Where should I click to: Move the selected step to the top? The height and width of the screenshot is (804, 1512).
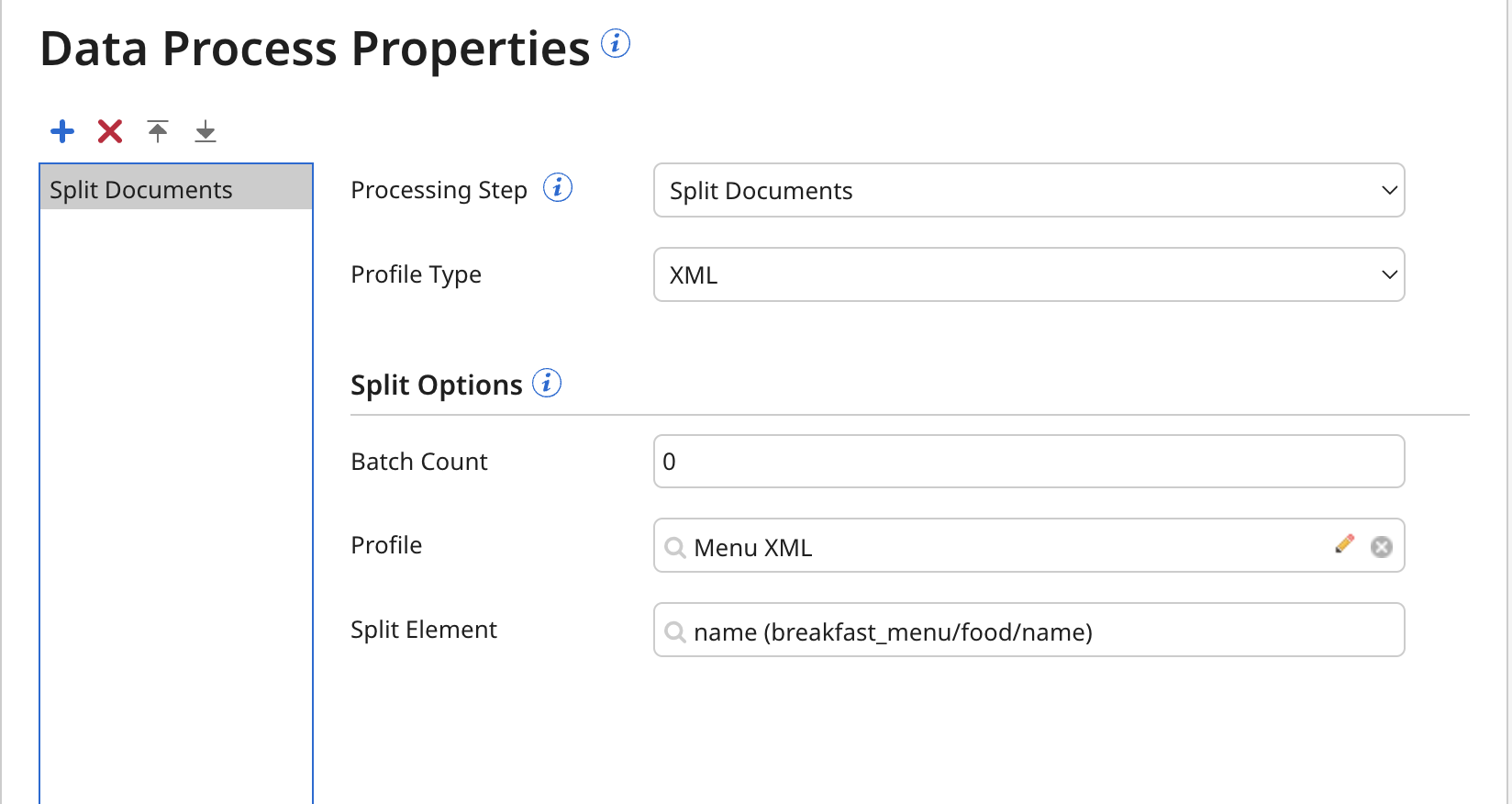click(158, 130)
